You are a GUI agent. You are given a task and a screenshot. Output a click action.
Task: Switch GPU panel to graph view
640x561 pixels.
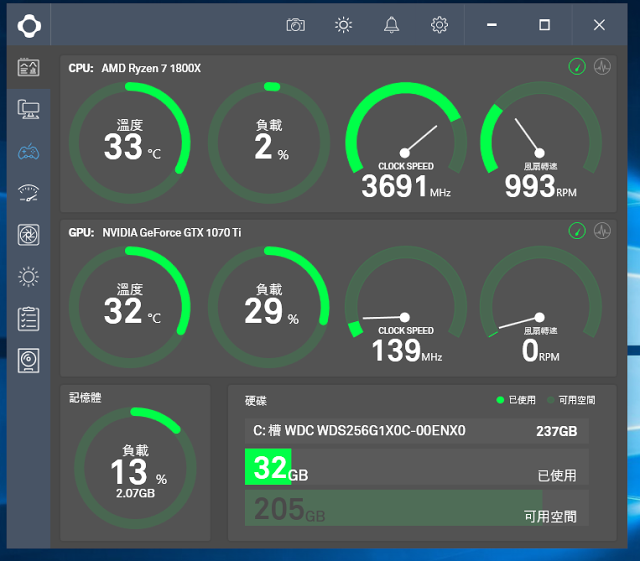[602, 231]
